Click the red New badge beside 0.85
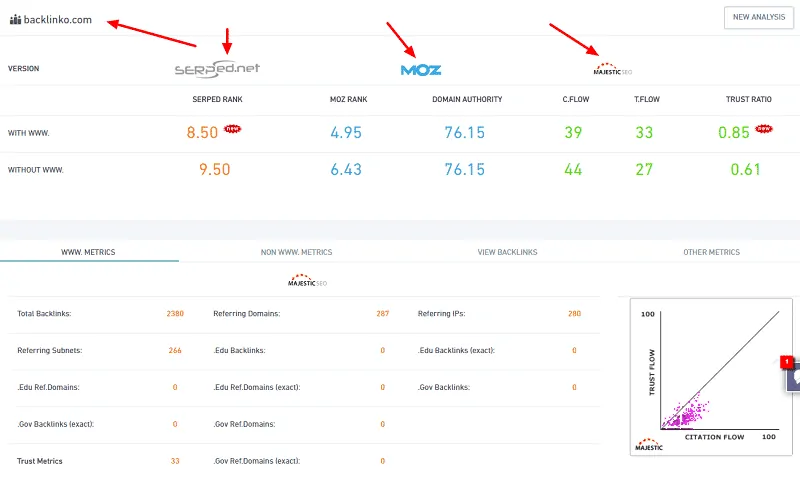Viewport: 800px width, 479px height. pyautogui.click(x=765, y=129)
